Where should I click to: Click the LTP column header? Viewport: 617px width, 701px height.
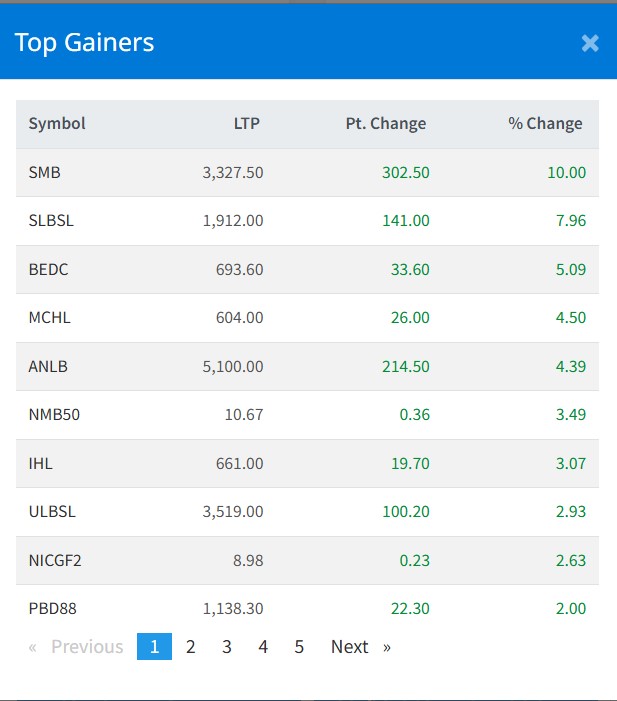pyautogui.click(x=246, y=124)
